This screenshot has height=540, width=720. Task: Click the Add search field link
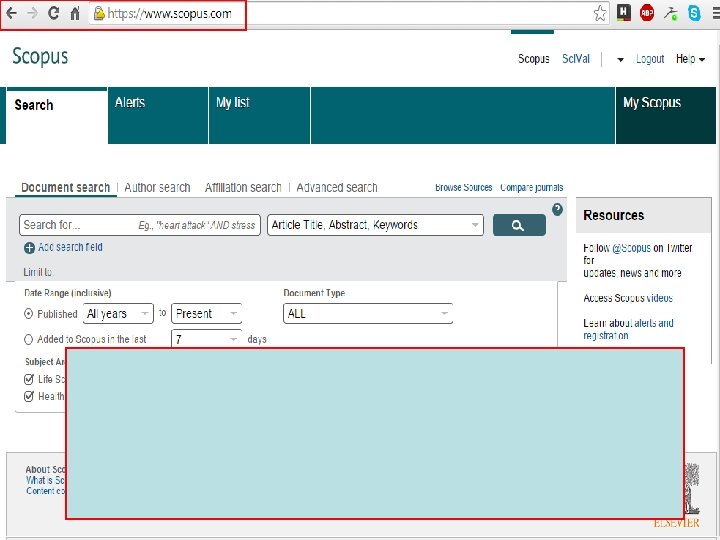(x=70, y=247)
